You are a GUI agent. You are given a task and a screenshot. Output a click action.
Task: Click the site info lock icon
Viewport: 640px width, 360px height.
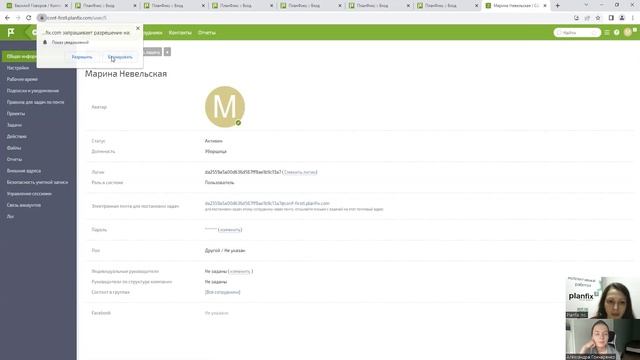(x=42, y=18)
